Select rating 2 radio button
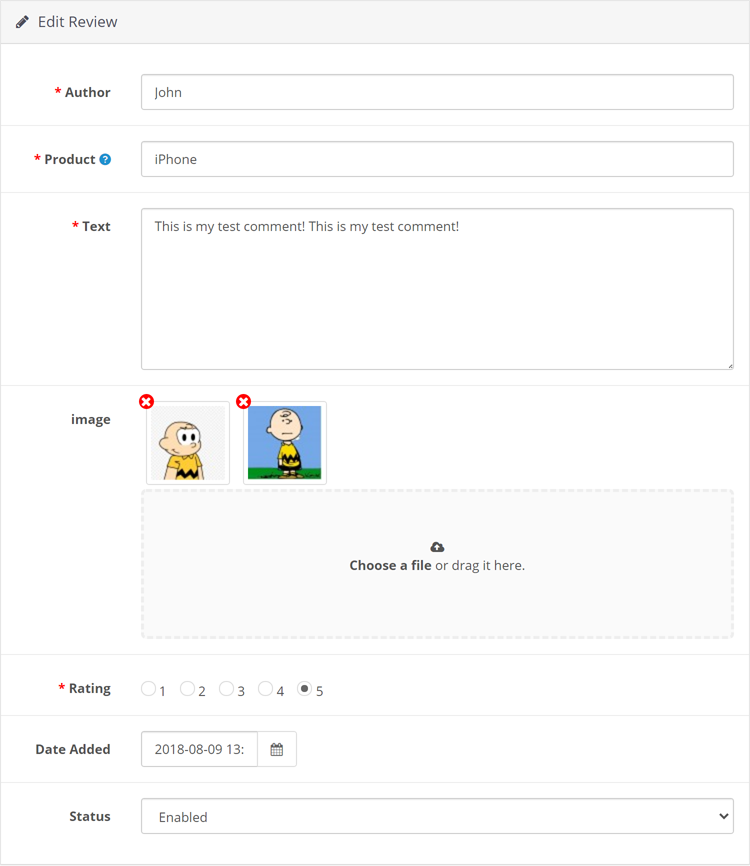This screenshot has height=866, width=750. pyautogui.click(x=187, y=689)
